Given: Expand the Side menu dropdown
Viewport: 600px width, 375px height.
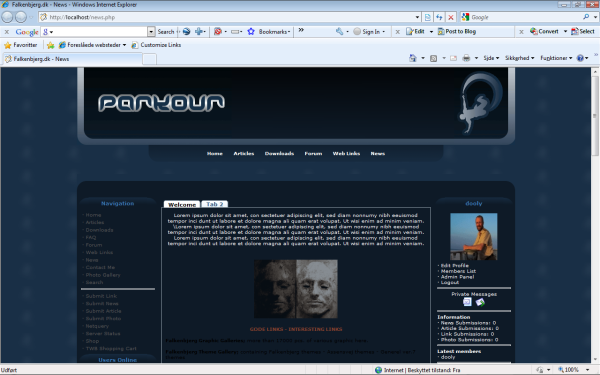Looking at the screenshot, I should pyautogui.click(x=491, y=58).
